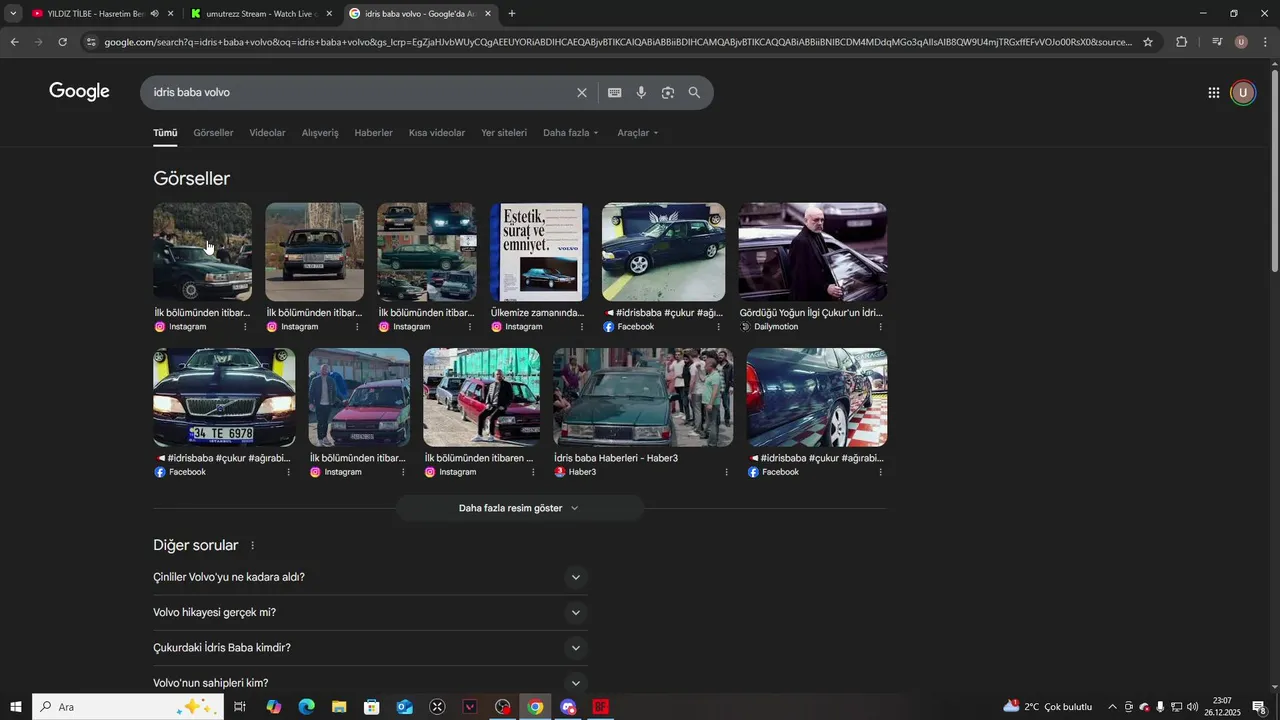Open the Chrome extensions menu

pos(1182,42)
